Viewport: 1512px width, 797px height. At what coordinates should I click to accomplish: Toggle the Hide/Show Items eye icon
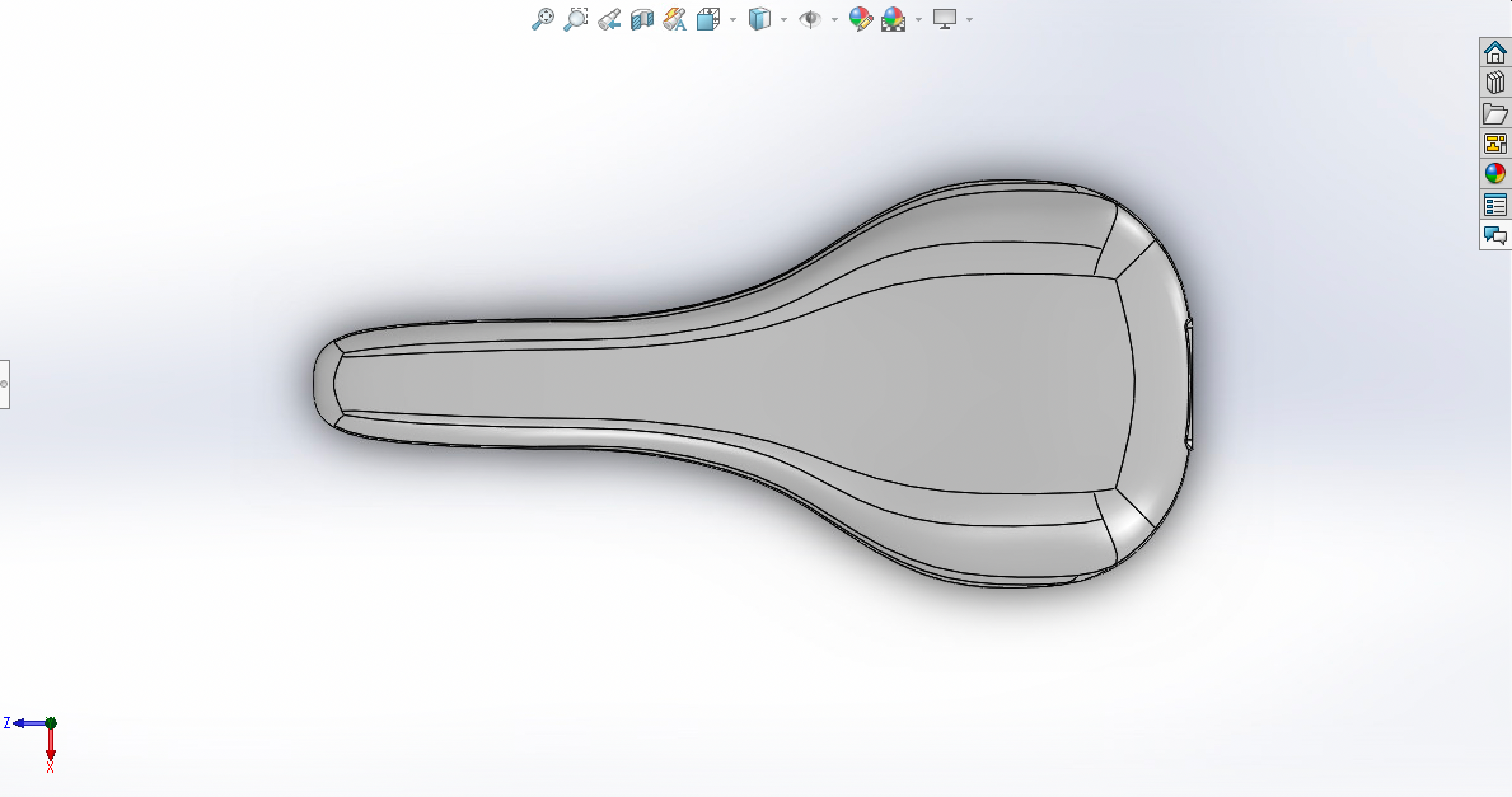pos(810,19)
